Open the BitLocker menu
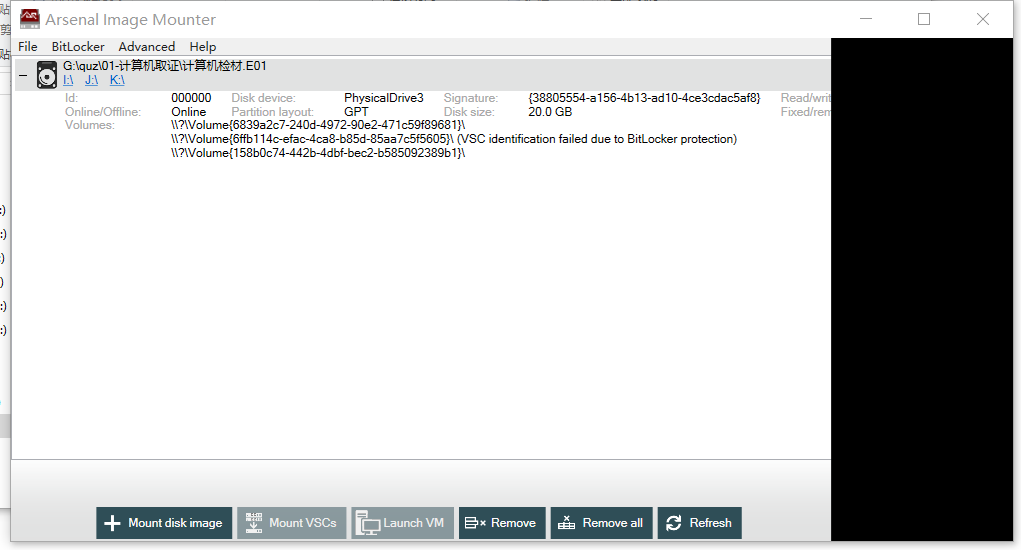Viewport: 1021px width, 550px height. 78,47
